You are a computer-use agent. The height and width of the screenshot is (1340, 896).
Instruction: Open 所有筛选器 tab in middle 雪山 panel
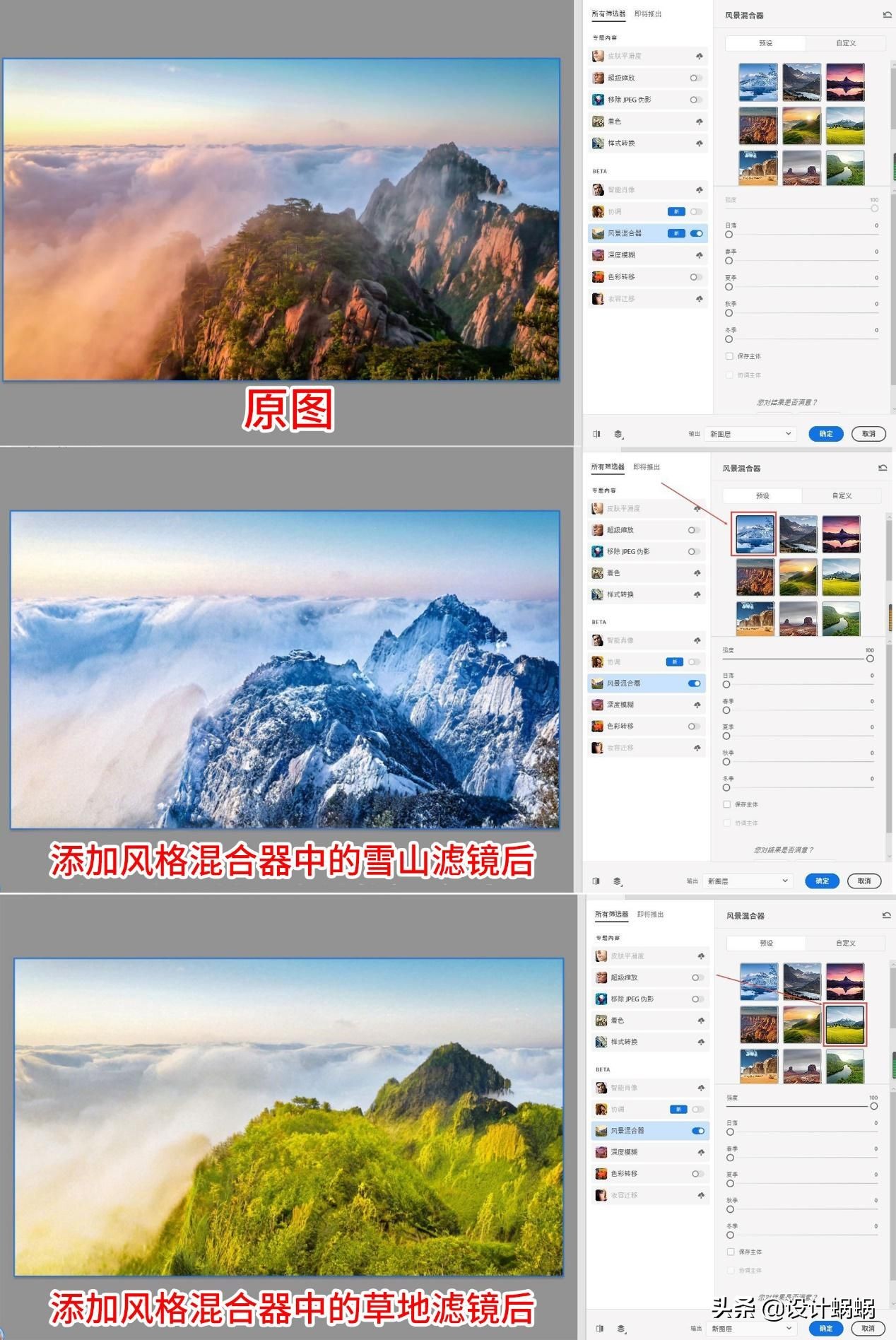(608, 467)
